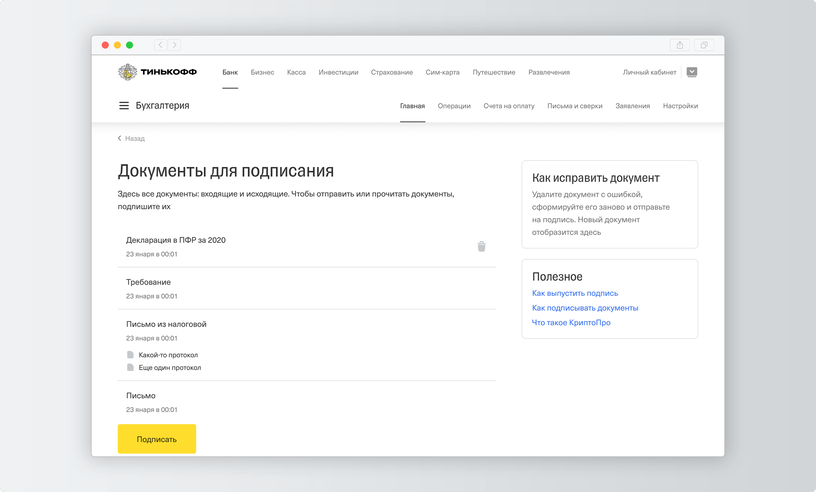Open the Еще один протокол attachment

coord(170,368)
